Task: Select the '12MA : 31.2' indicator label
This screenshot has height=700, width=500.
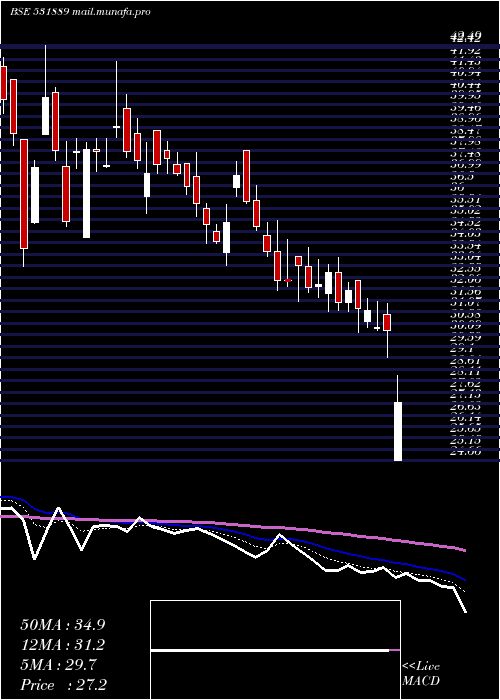Action: (x=63, y=645)
